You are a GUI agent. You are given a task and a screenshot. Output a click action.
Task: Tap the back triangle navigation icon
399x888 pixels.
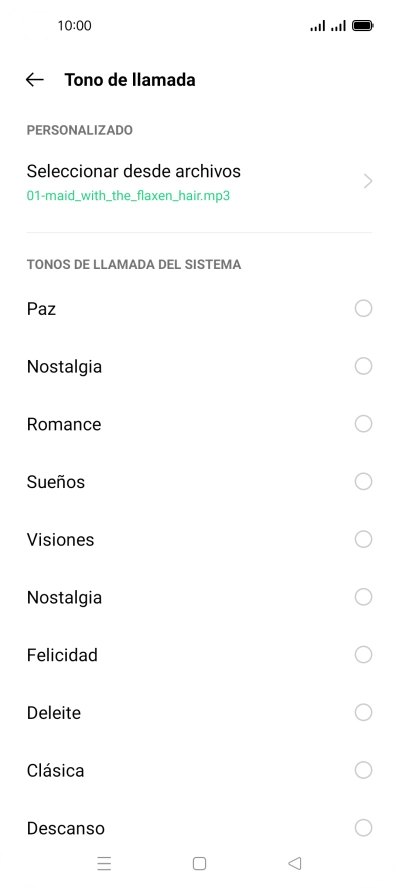point(294,863)
